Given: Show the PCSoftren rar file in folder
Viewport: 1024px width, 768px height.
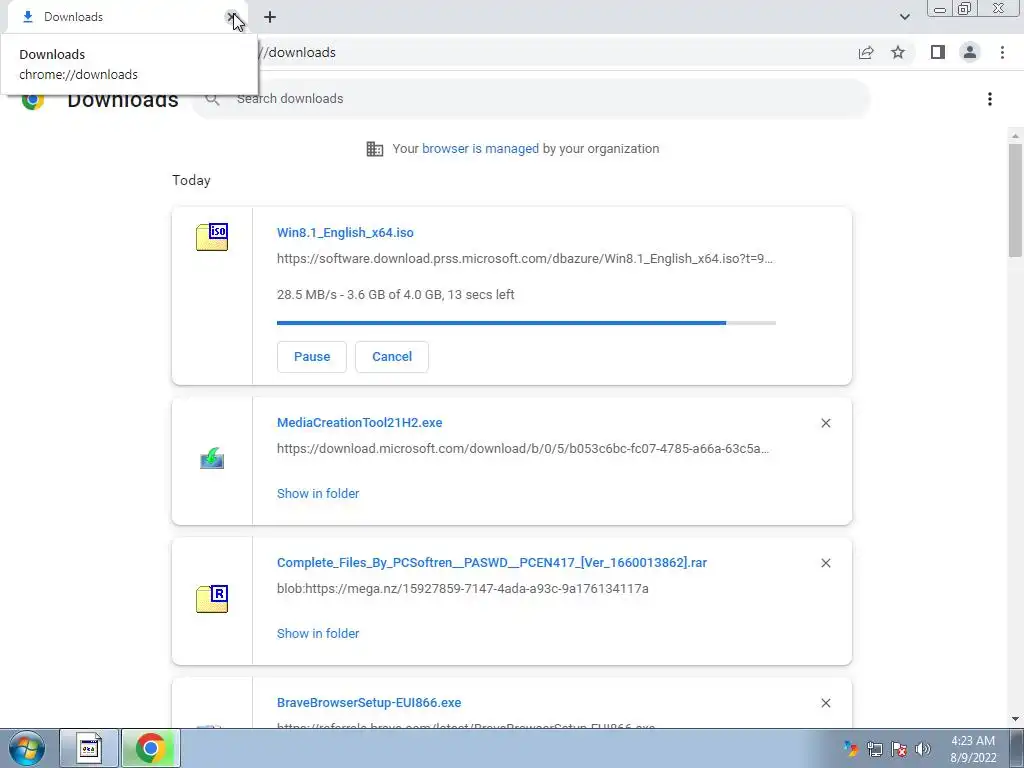Looking at the screenshot, I should [x=318, y=633].
